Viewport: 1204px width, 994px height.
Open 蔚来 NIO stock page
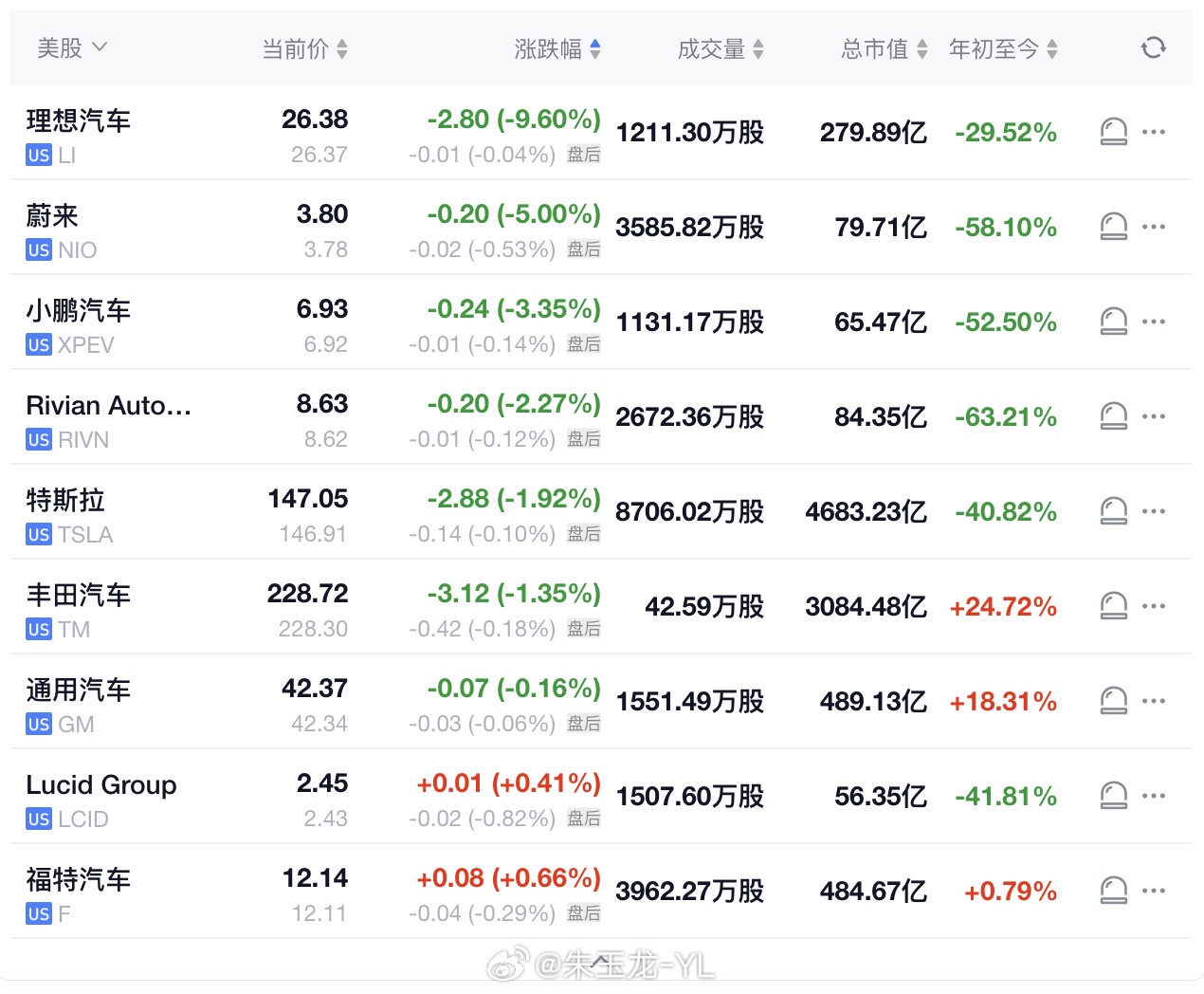53,216
